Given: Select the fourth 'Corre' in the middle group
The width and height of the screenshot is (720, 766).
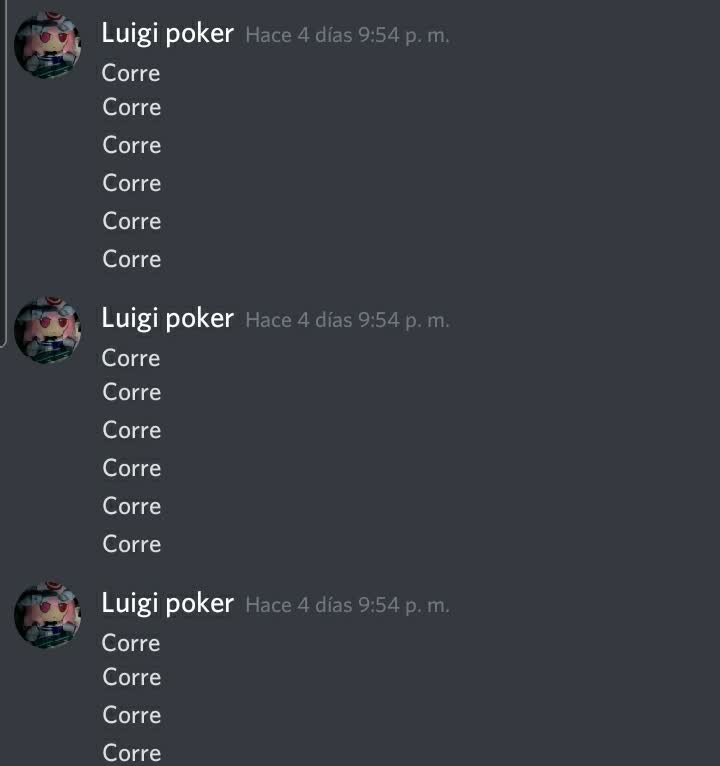Looking at the screenshot, I should (x=132, y=468).
